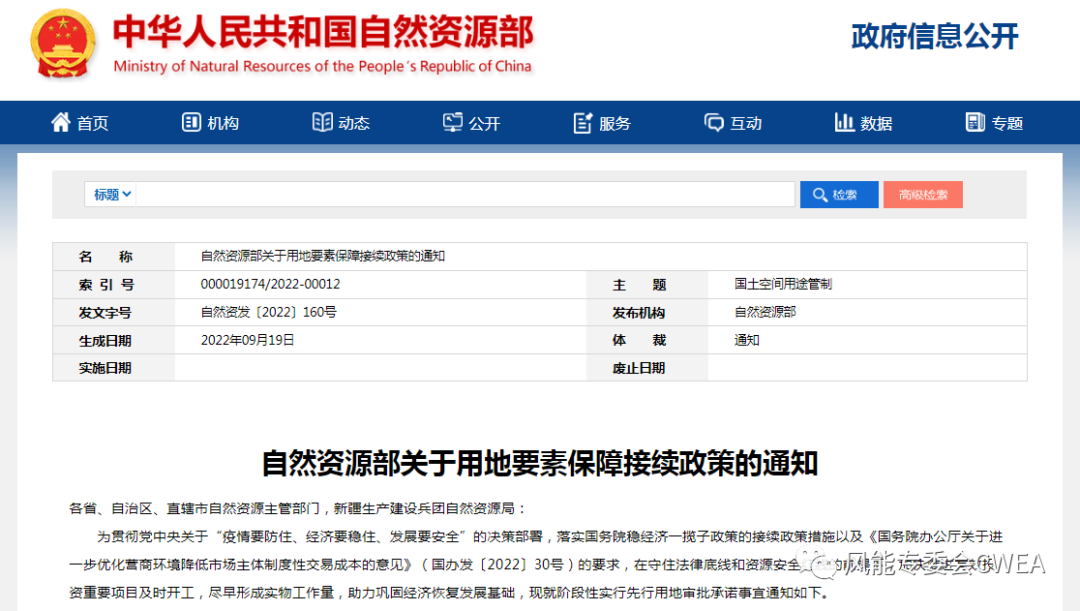Click the document name in the 名称 row

322,256
